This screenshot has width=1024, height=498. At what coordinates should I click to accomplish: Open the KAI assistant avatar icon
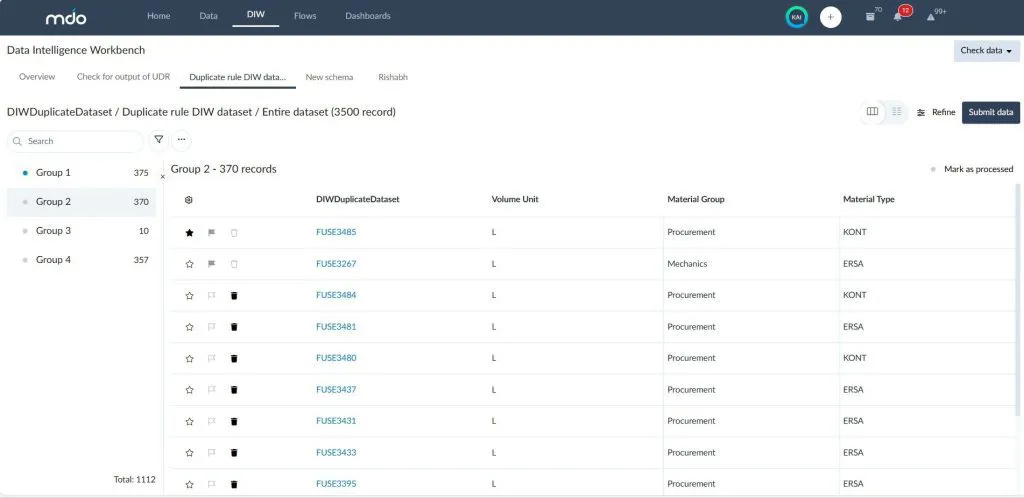click(796, 17)
